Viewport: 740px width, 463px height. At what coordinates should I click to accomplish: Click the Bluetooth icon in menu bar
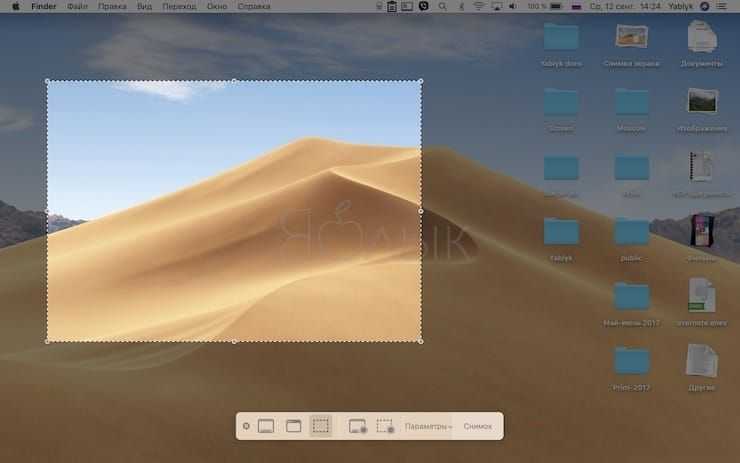click(462, 6)
